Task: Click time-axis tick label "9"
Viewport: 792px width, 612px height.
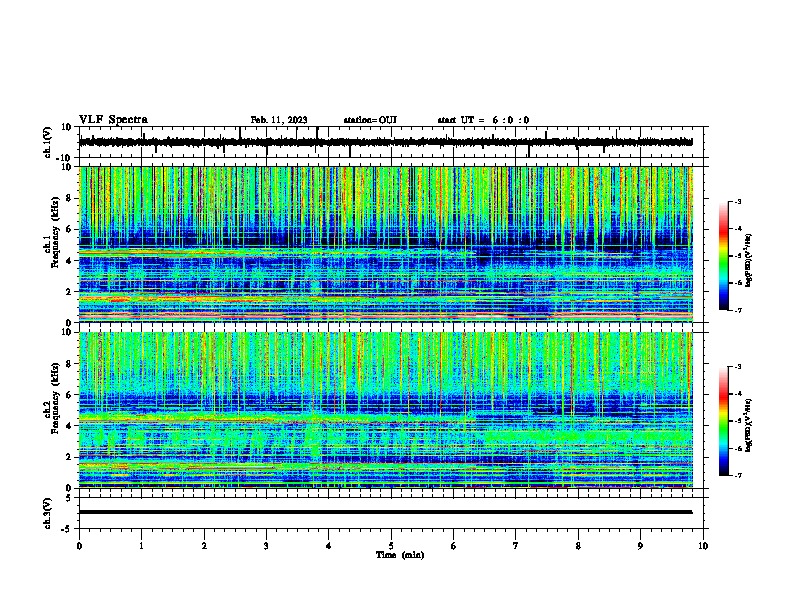Action: point(640,546)
